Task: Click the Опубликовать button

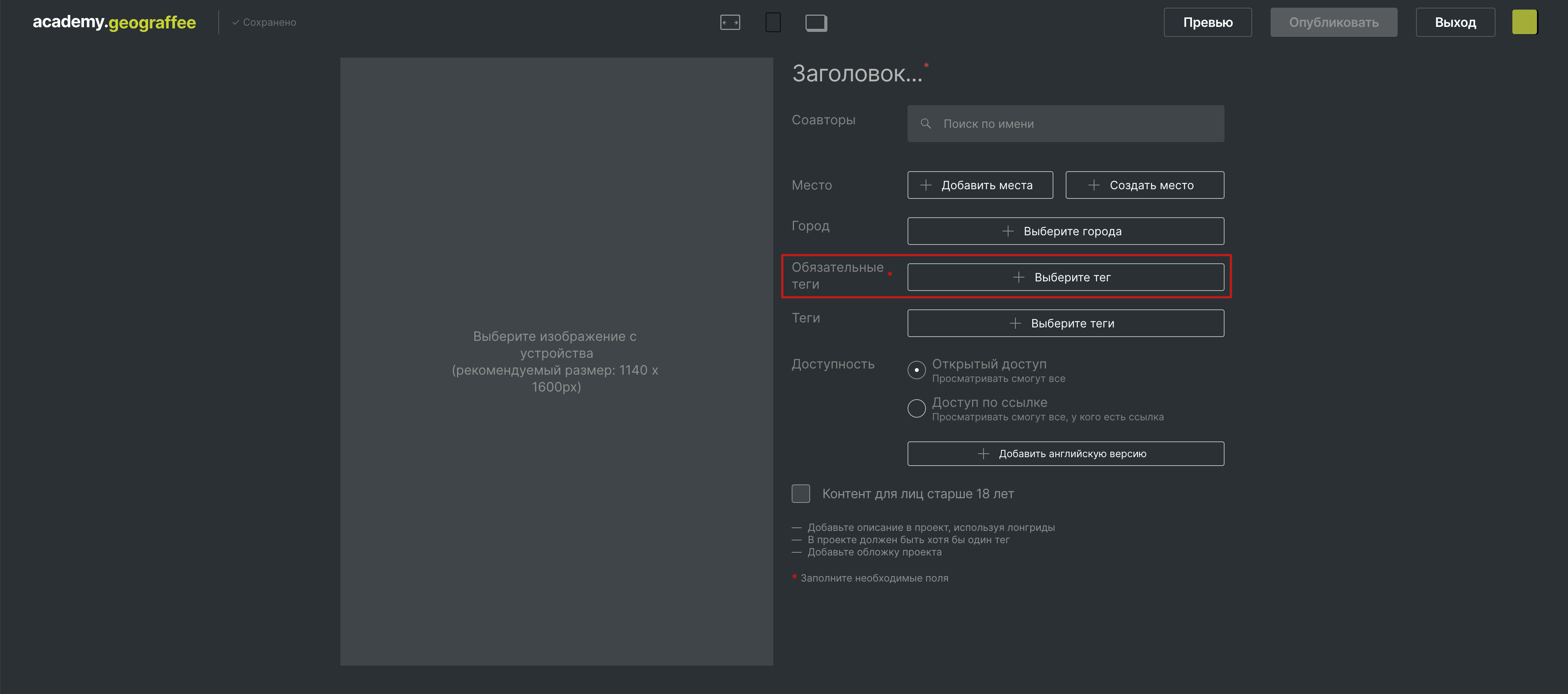Action: tap(1334, 23)
